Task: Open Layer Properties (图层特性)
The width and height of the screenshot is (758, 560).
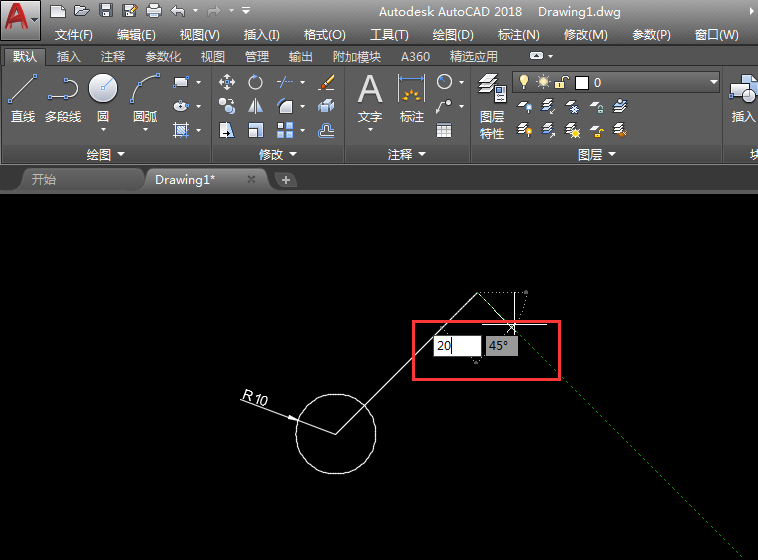Action: coord(492,106)
